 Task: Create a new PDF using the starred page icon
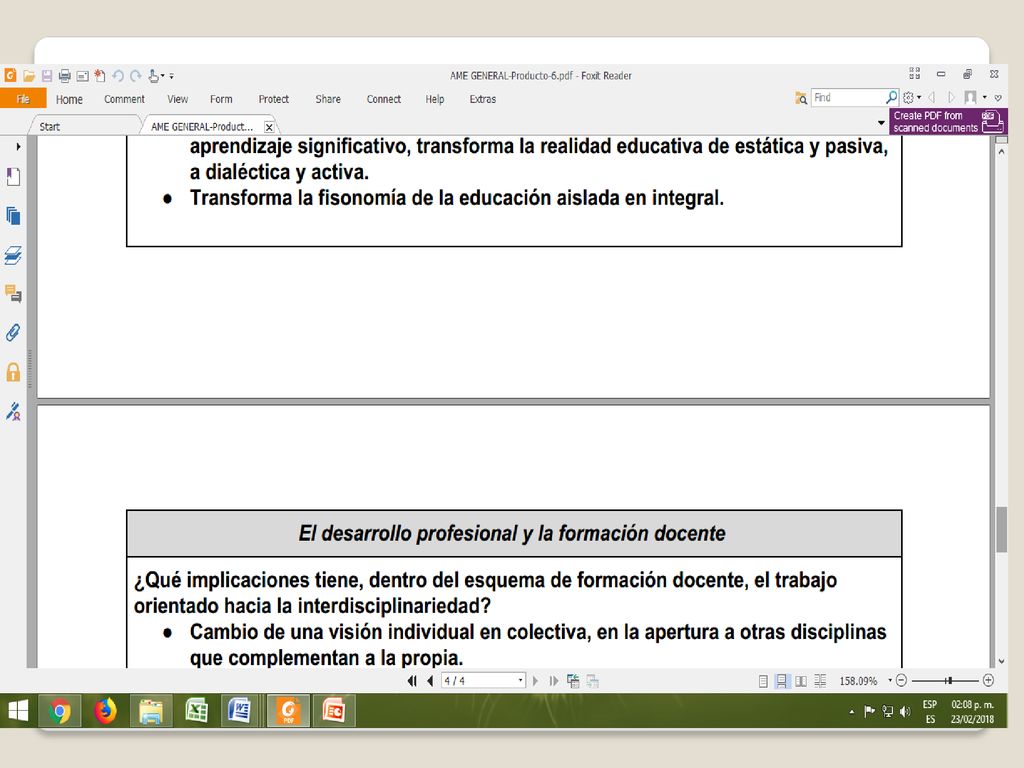pos(100,76)
